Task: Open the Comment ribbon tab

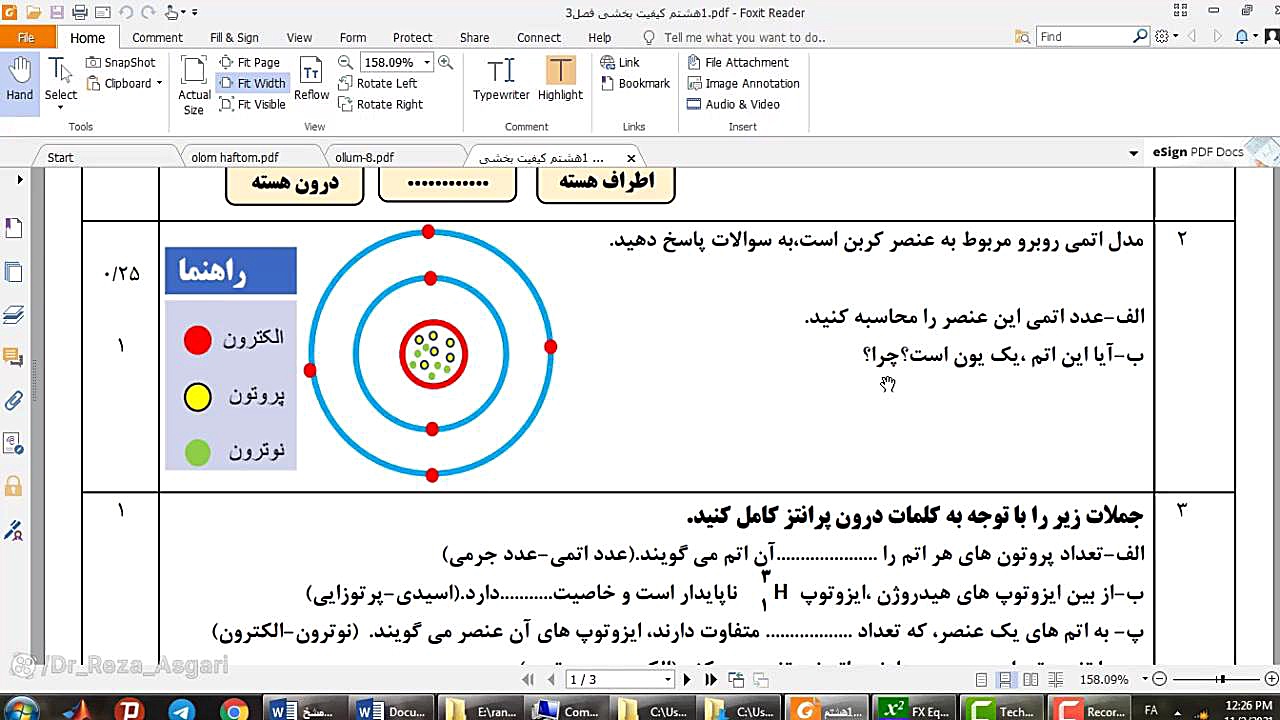Action: click(157, 37)
